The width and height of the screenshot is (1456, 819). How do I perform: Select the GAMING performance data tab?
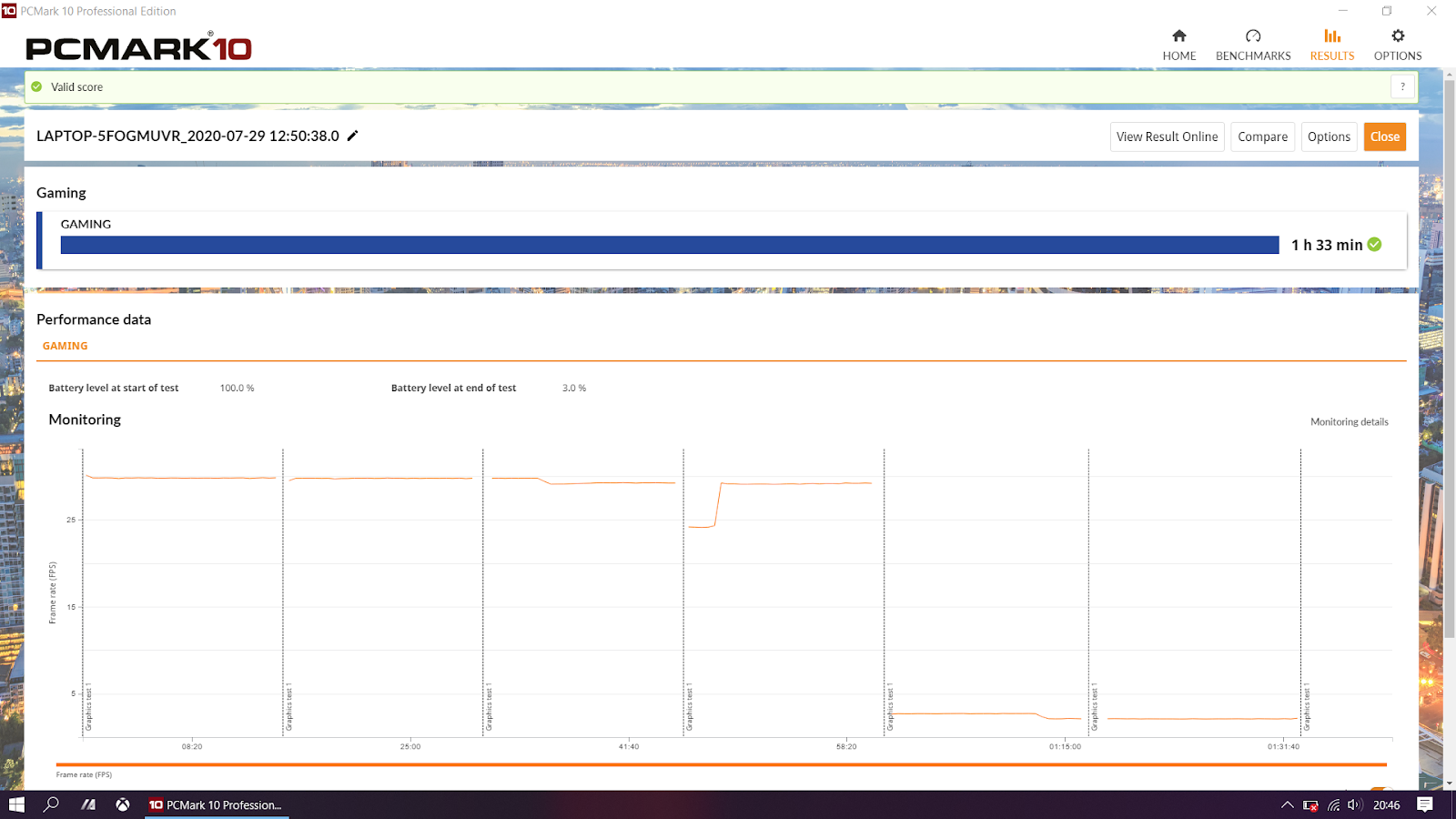pos(66,346)
